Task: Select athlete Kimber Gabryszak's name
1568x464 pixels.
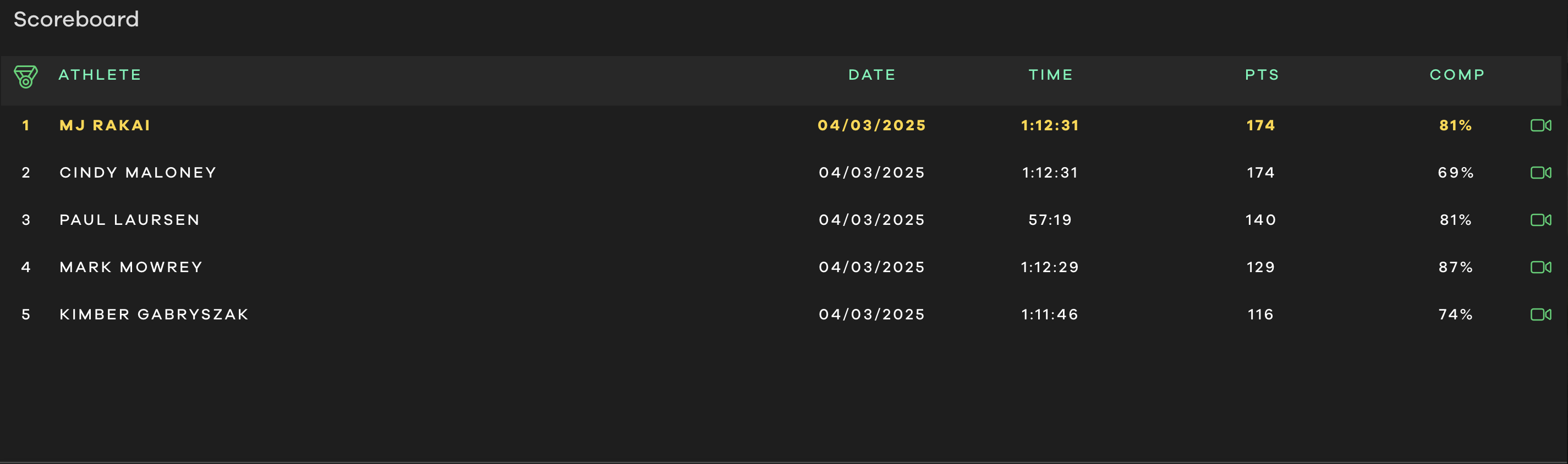Action: coord(154,314)
